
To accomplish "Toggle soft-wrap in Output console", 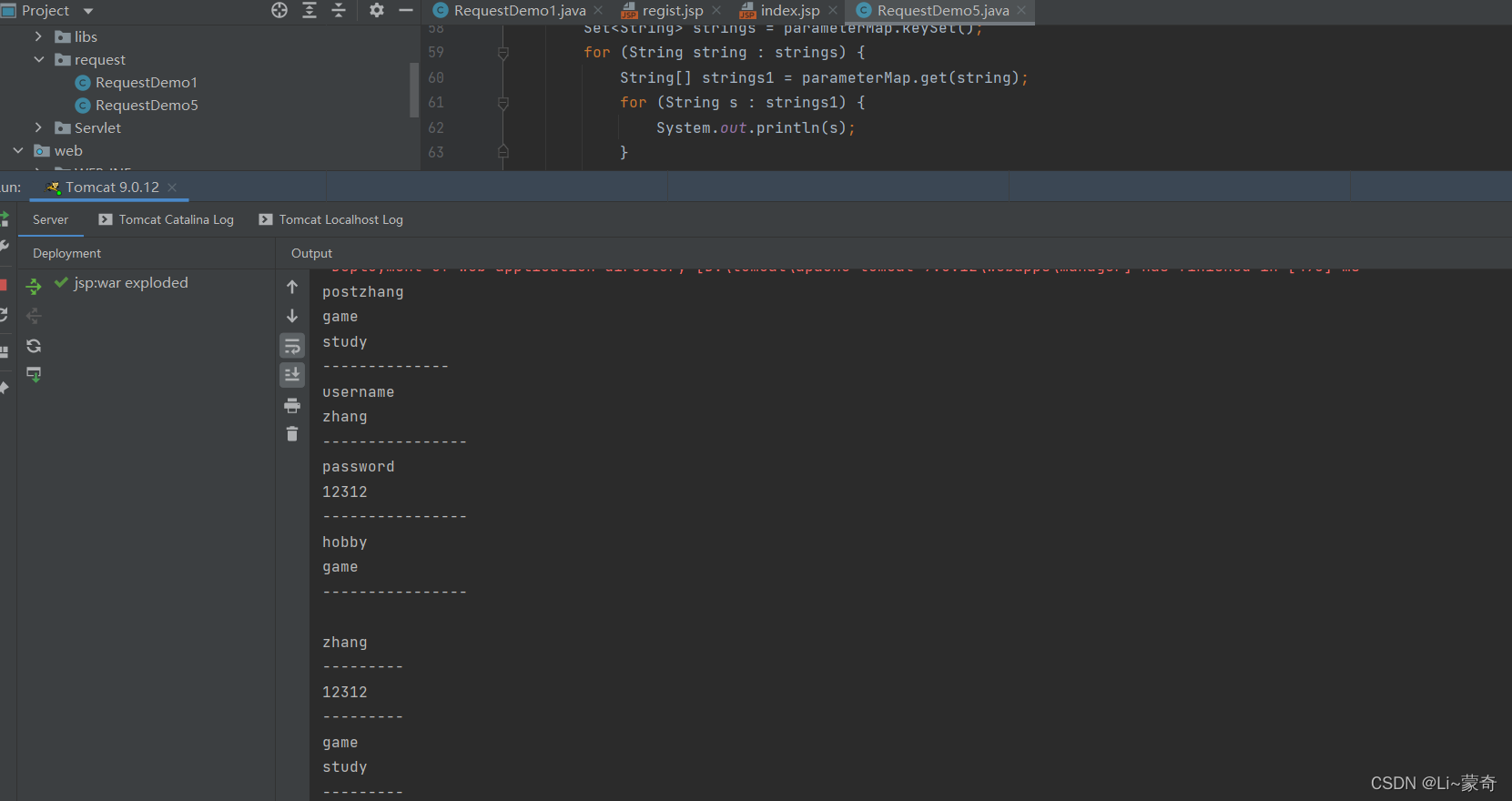I will point(292,346).
